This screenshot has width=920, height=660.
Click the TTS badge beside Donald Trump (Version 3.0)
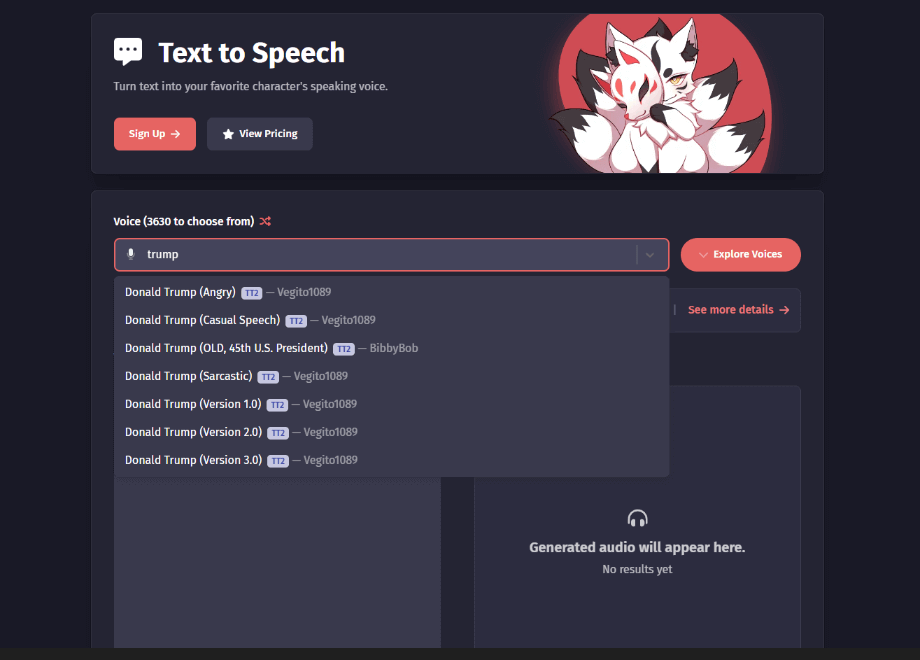click(x=276, y=460)
